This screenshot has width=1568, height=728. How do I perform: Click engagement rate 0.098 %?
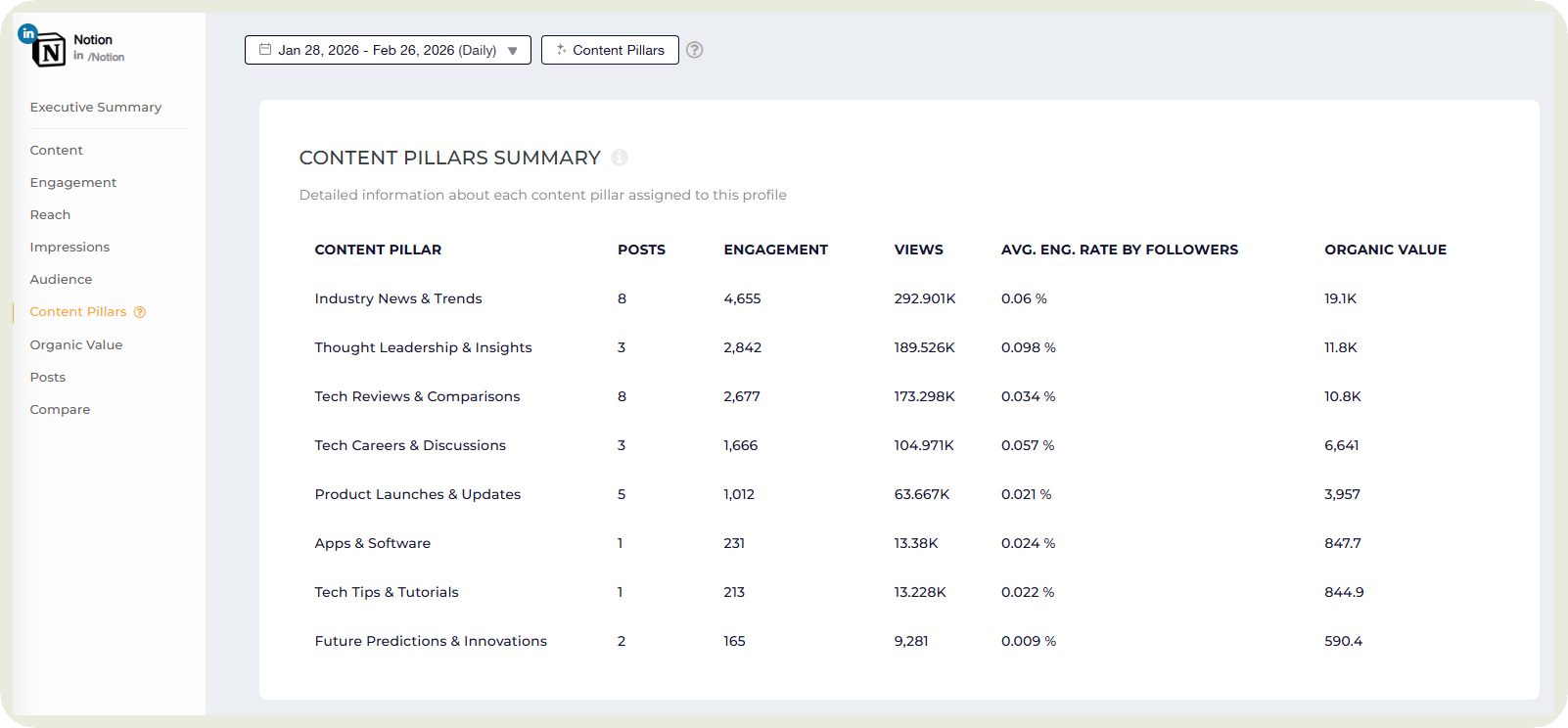coord(1028,347)
